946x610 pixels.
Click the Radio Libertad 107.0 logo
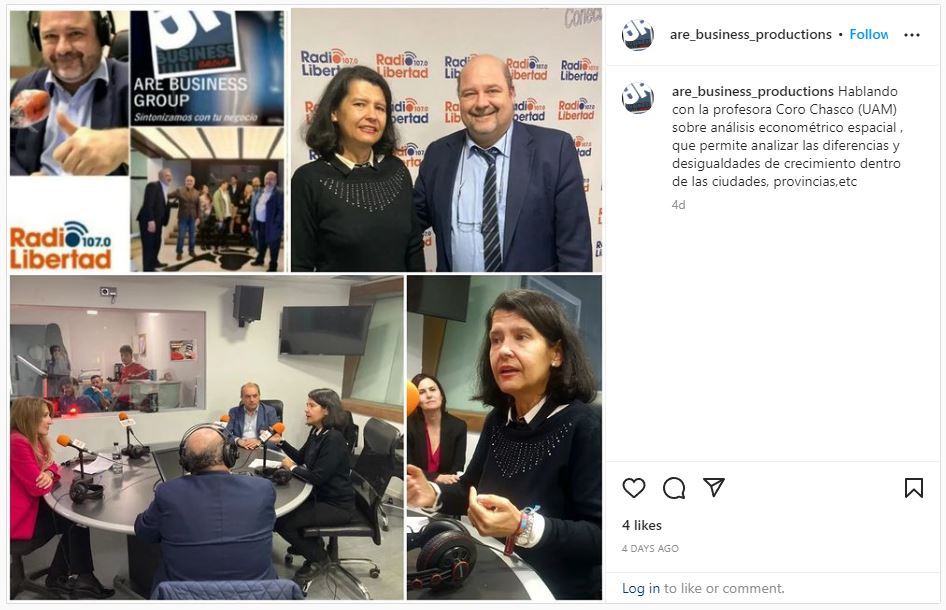coord(60,245)
